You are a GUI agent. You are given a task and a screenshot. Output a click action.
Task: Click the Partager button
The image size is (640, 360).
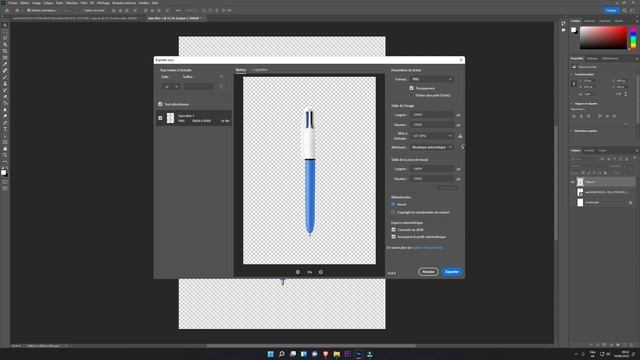611,11
